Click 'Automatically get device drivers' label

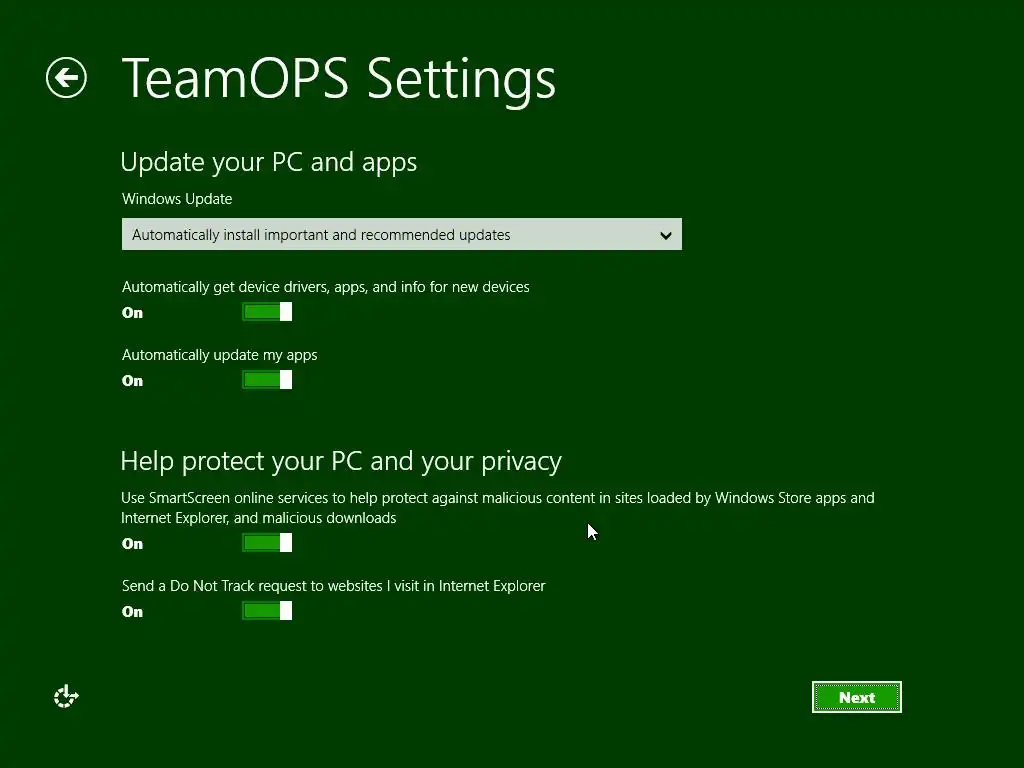[x=325, y=287]
